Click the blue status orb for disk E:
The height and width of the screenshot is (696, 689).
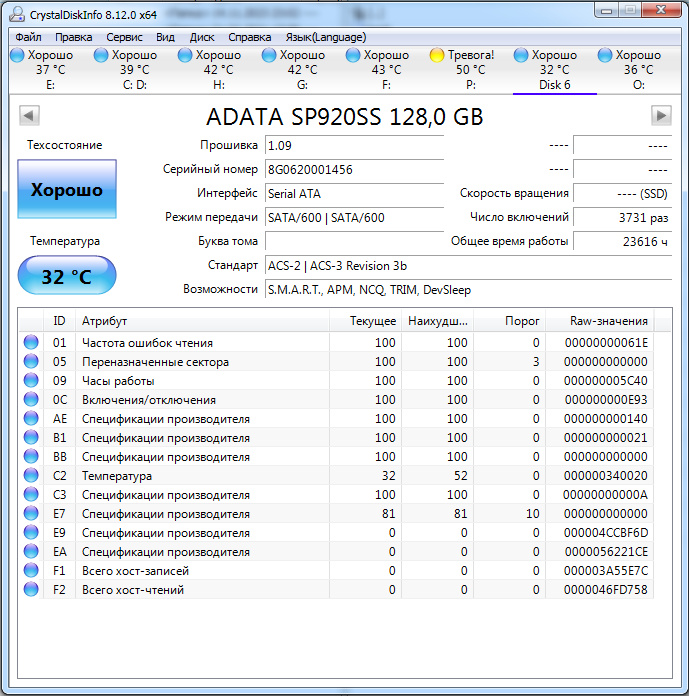click(x=17, y=55)
